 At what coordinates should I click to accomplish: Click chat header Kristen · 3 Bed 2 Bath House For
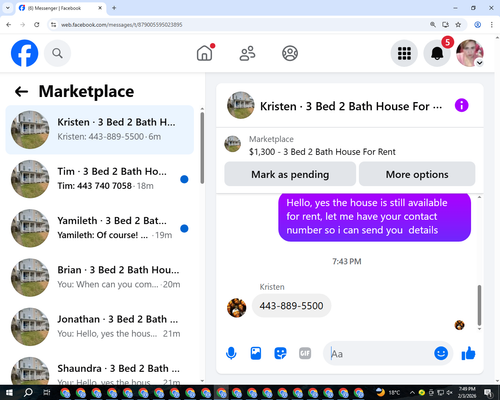point(351,106)
